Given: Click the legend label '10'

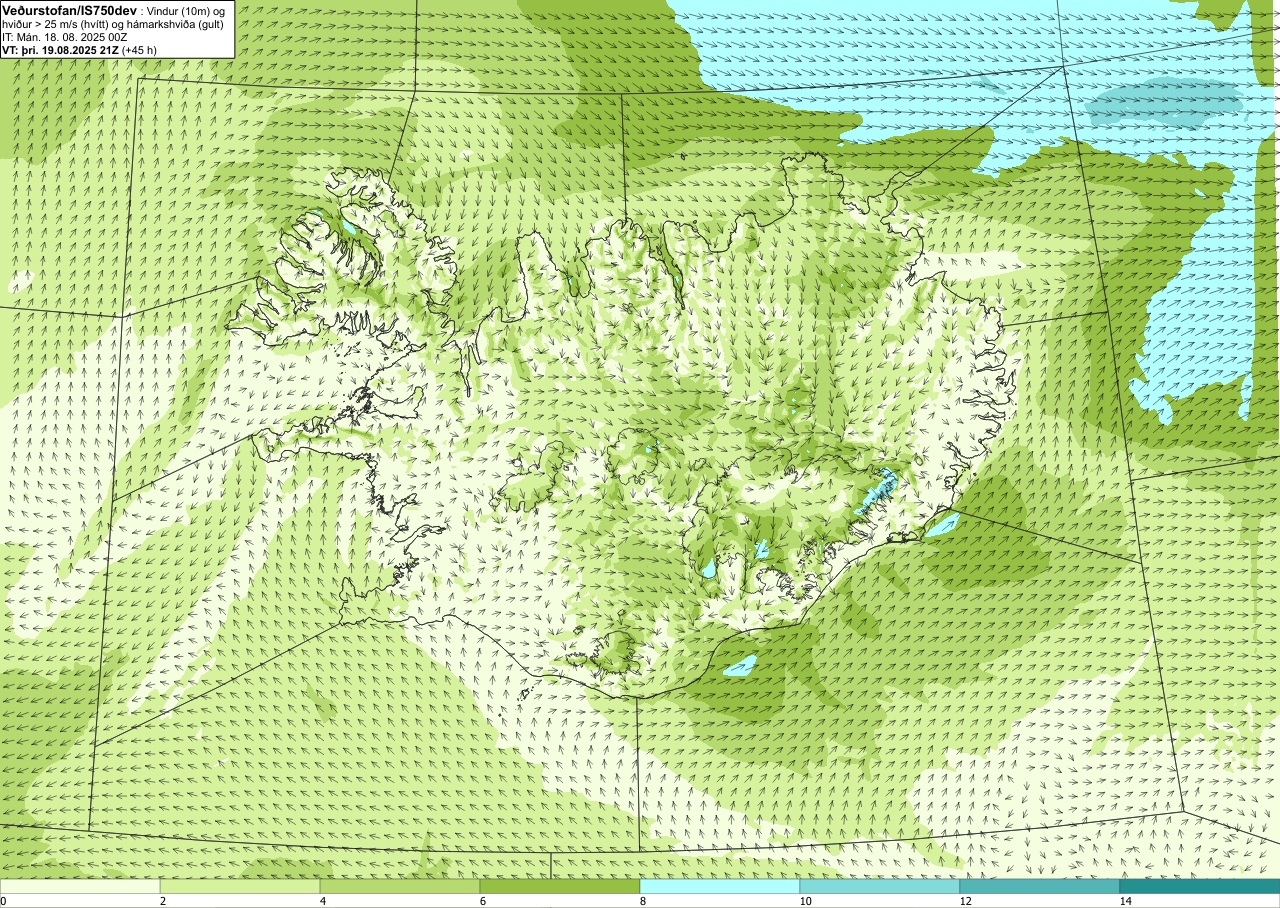Looking at the screenshot, I should click(805, 902).
